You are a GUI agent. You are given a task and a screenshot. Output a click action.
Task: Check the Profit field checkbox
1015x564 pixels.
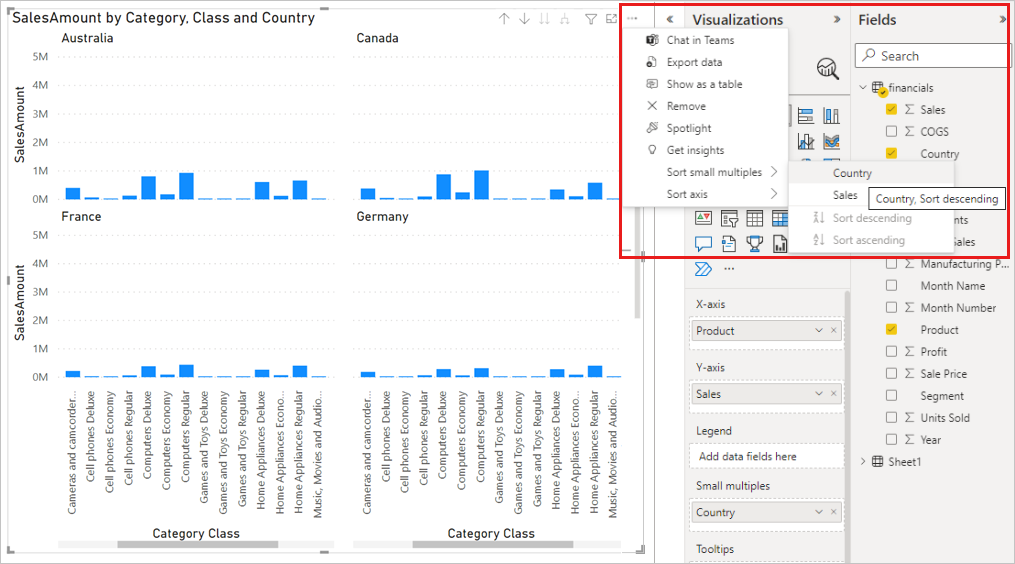(891, 352)
